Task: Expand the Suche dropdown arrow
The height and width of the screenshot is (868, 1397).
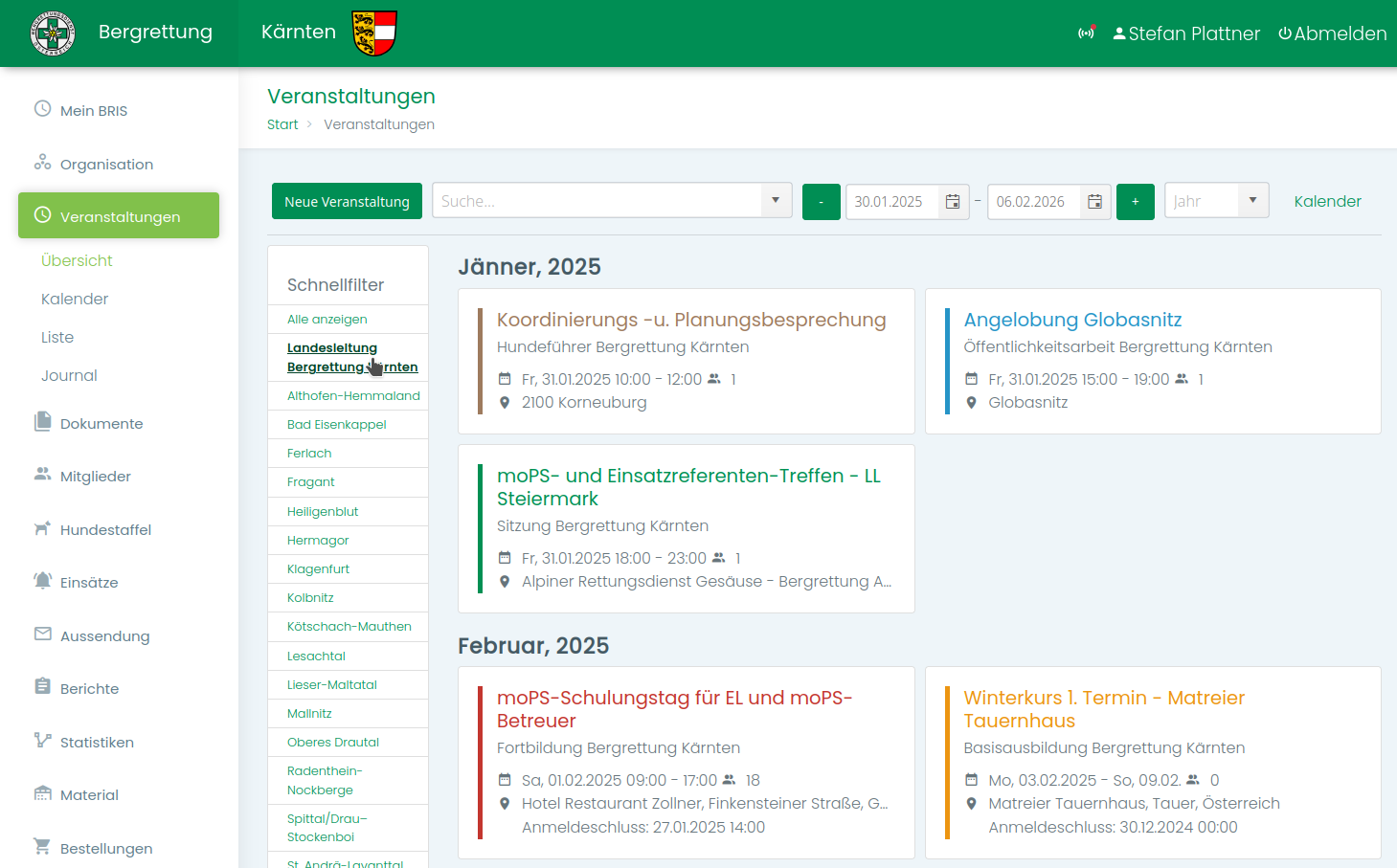Action: tap(776, 201)
